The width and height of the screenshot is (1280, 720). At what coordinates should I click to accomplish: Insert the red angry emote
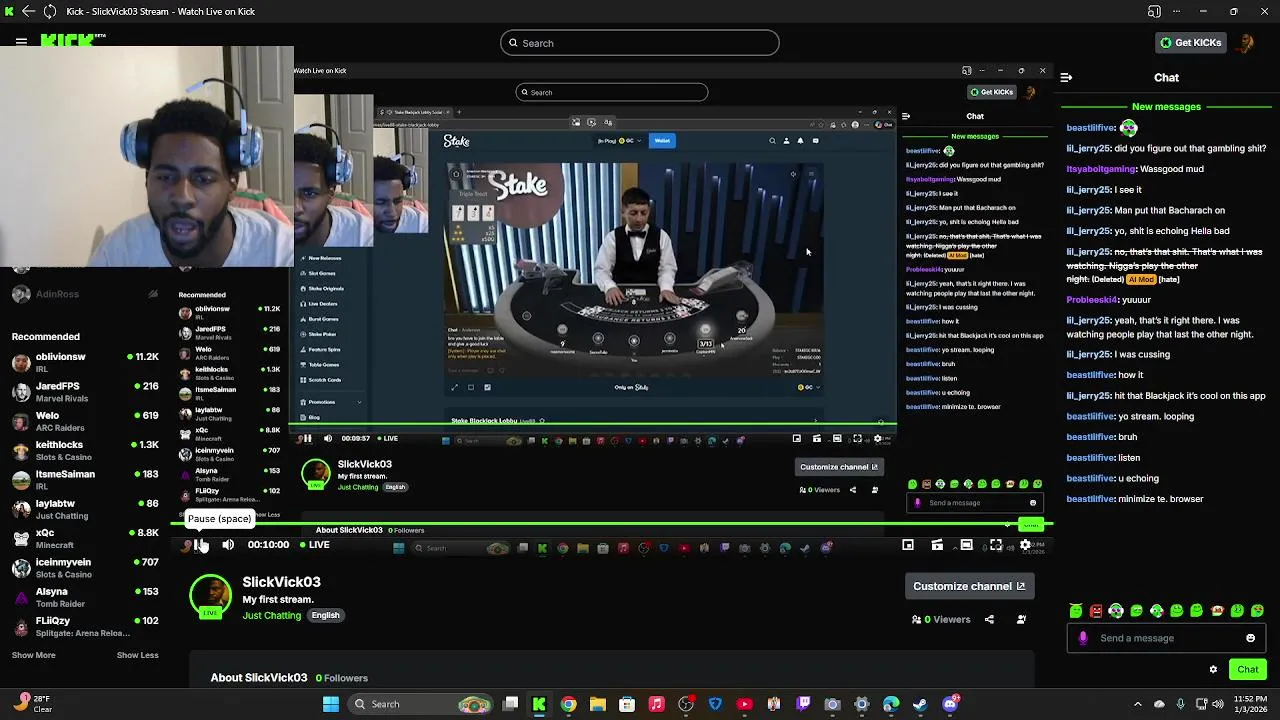(1096, 611)
